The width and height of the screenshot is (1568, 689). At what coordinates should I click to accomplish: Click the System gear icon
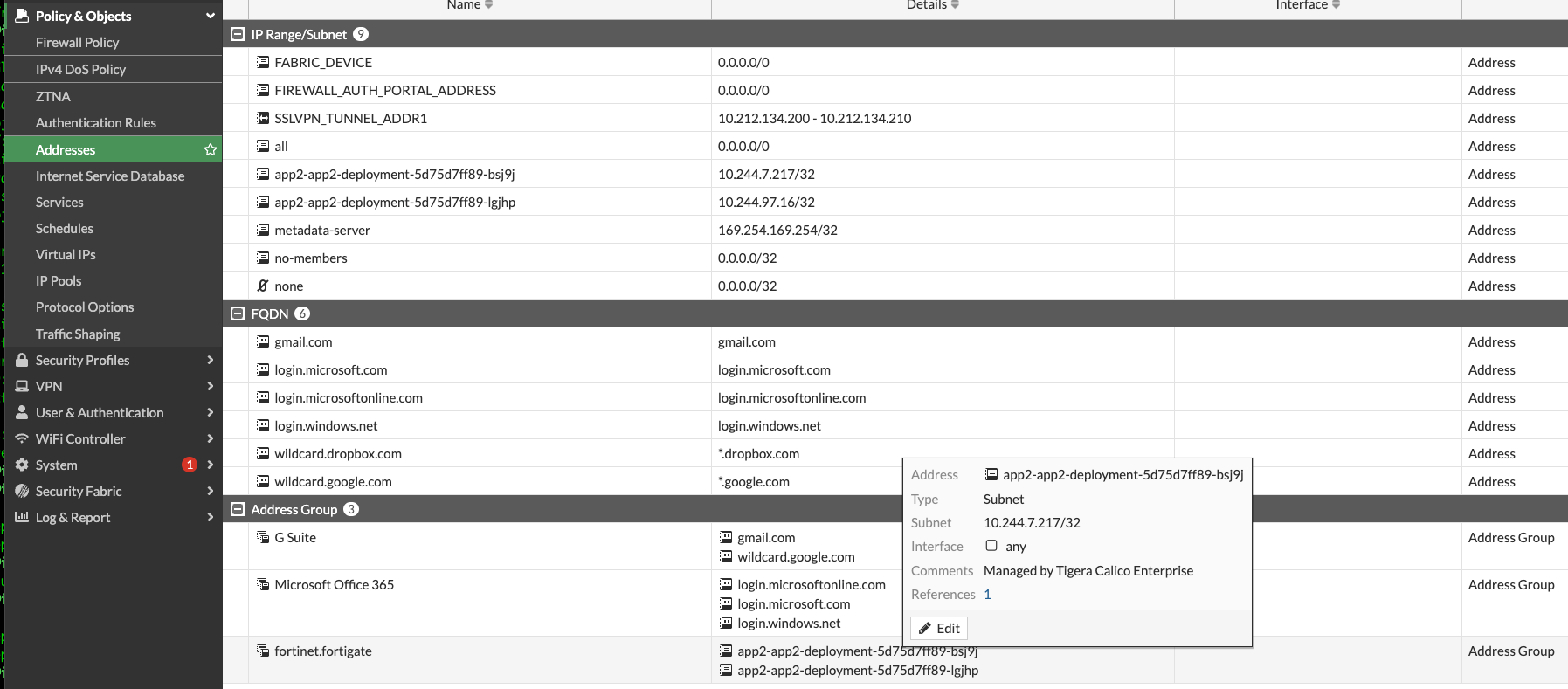pos(22,465)
